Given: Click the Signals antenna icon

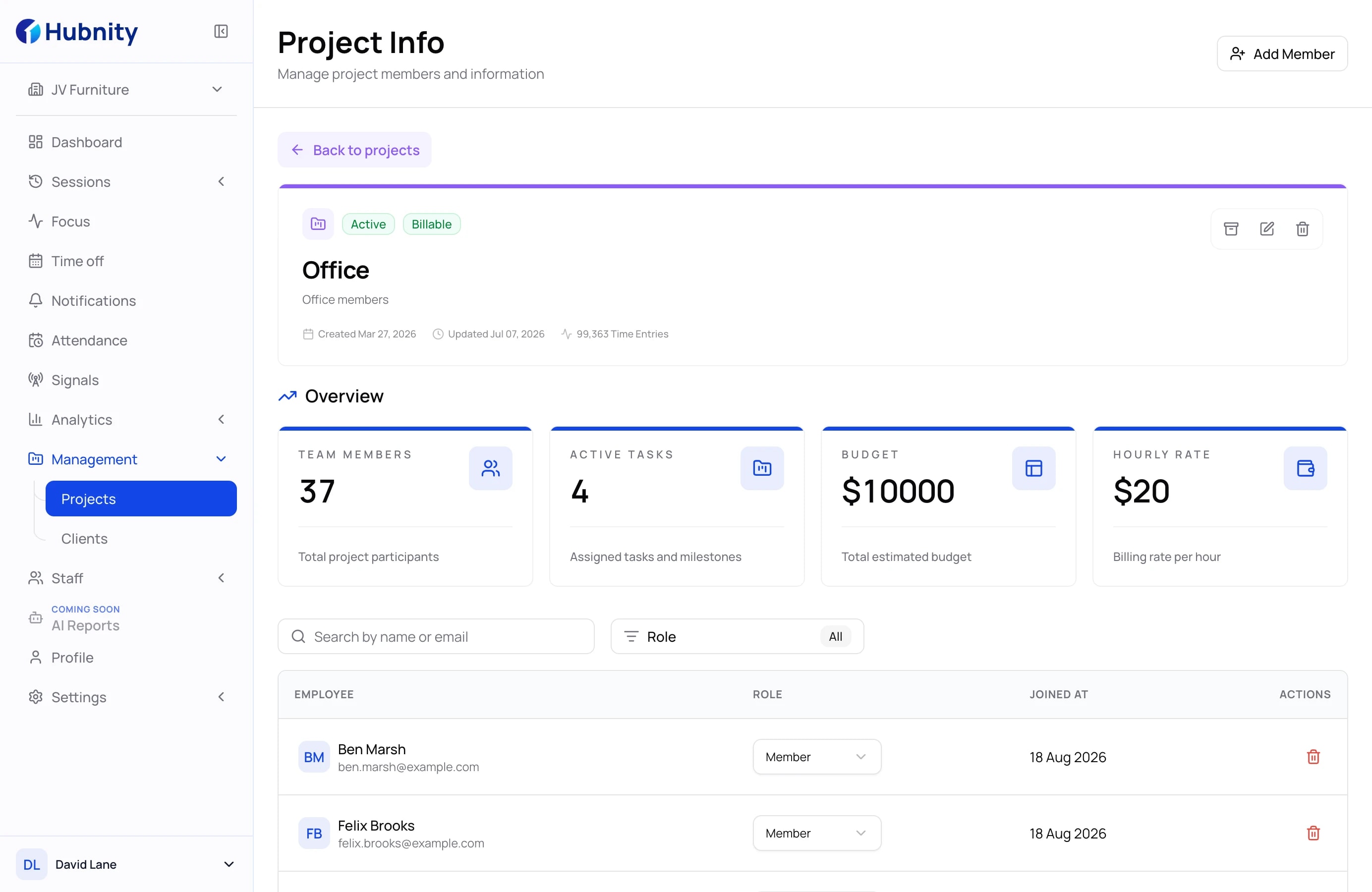Looking at the screenshot, I should coord(36,380).
